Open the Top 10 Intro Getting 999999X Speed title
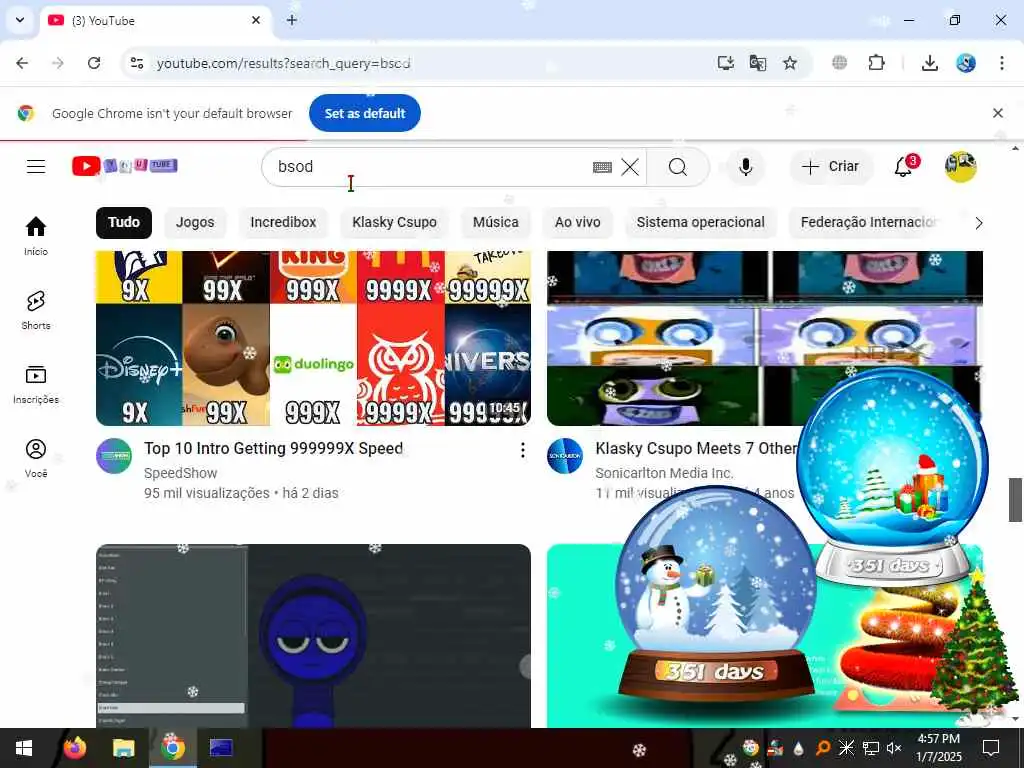Screen dimensions: 1024x768 click(x=273, y=449)
